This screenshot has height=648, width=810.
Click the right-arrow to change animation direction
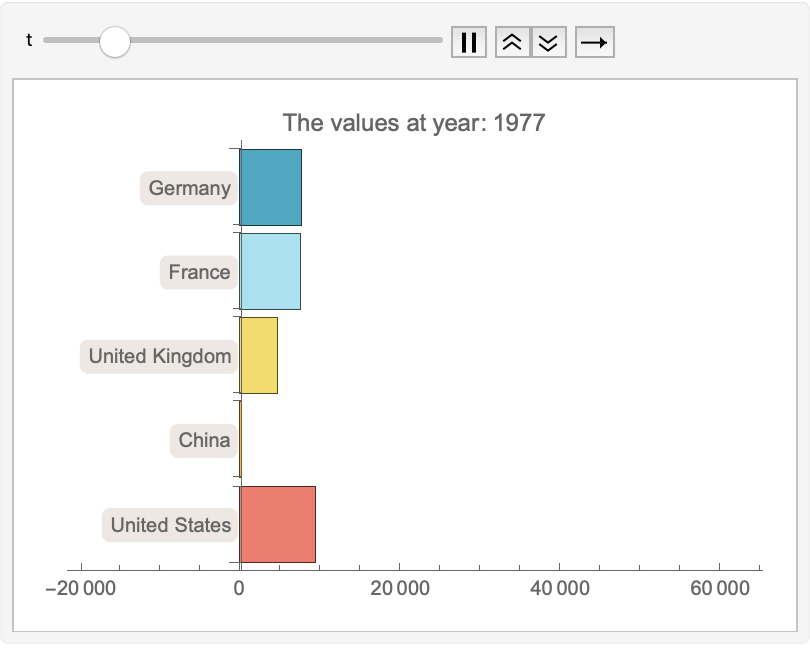[x=592, y=41]
